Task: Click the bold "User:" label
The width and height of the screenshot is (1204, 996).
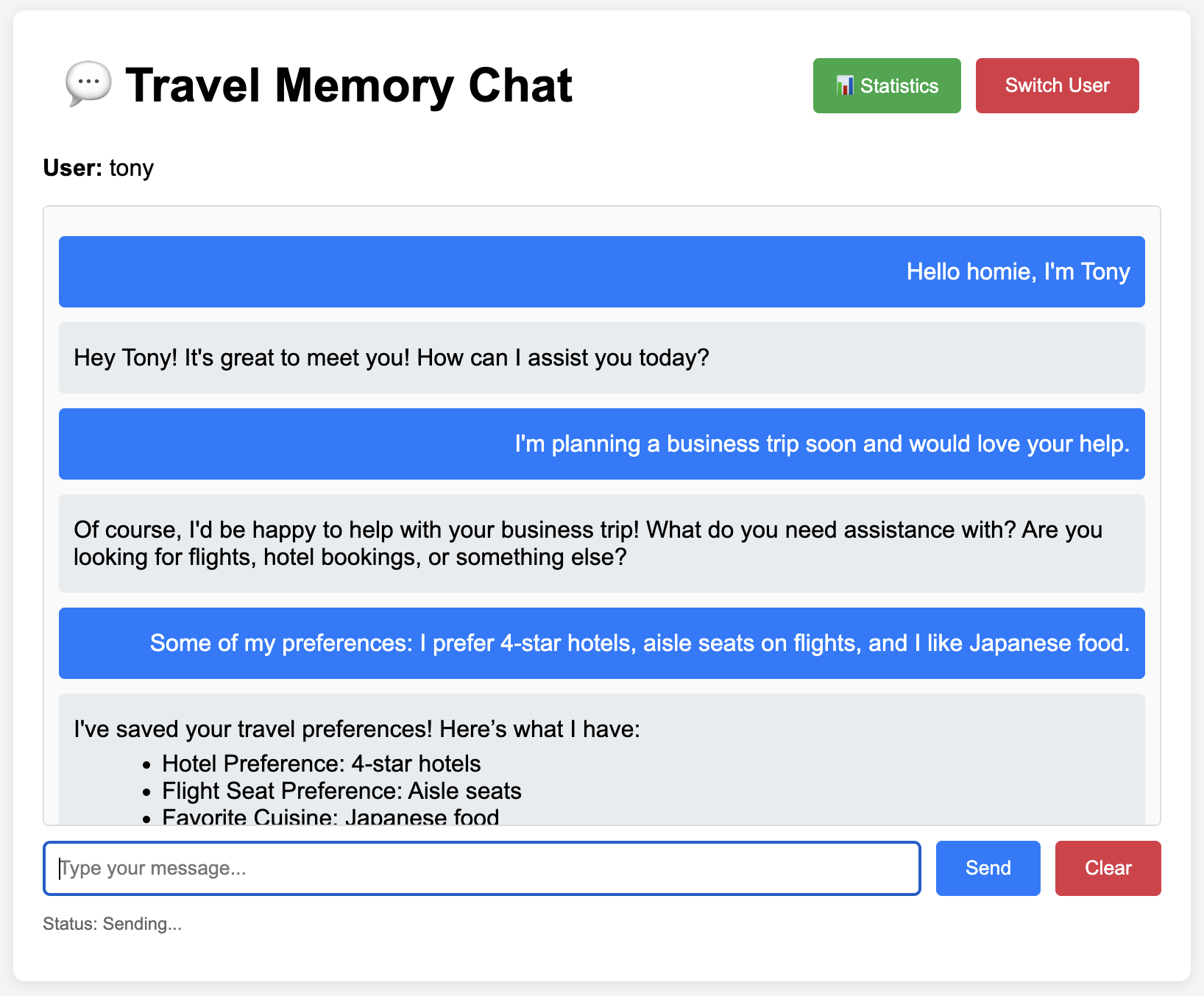Action: 72,168
